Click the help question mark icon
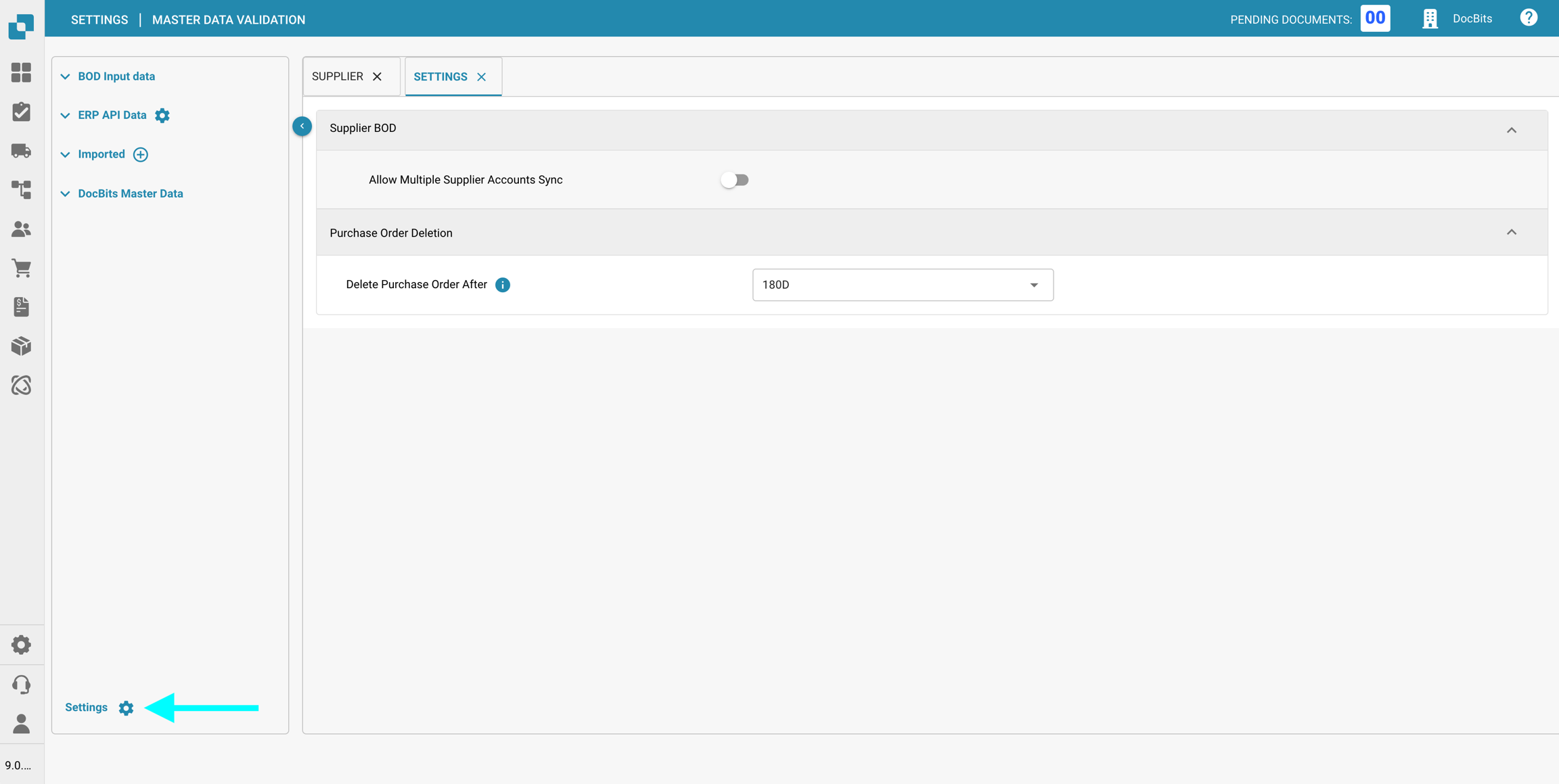The width and height of the screenshot is (1559, 784). pyautogui.click(x=1529, y=18)
